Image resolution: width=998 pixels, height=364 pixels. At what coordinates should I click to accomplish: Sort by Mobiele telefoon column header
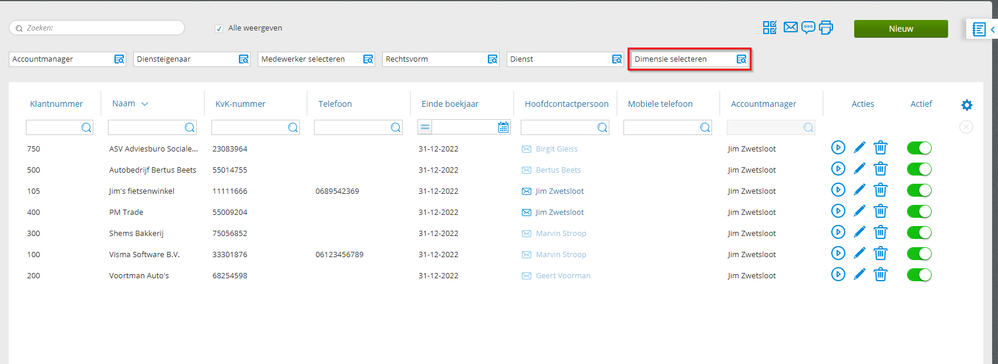pos(660,104)
